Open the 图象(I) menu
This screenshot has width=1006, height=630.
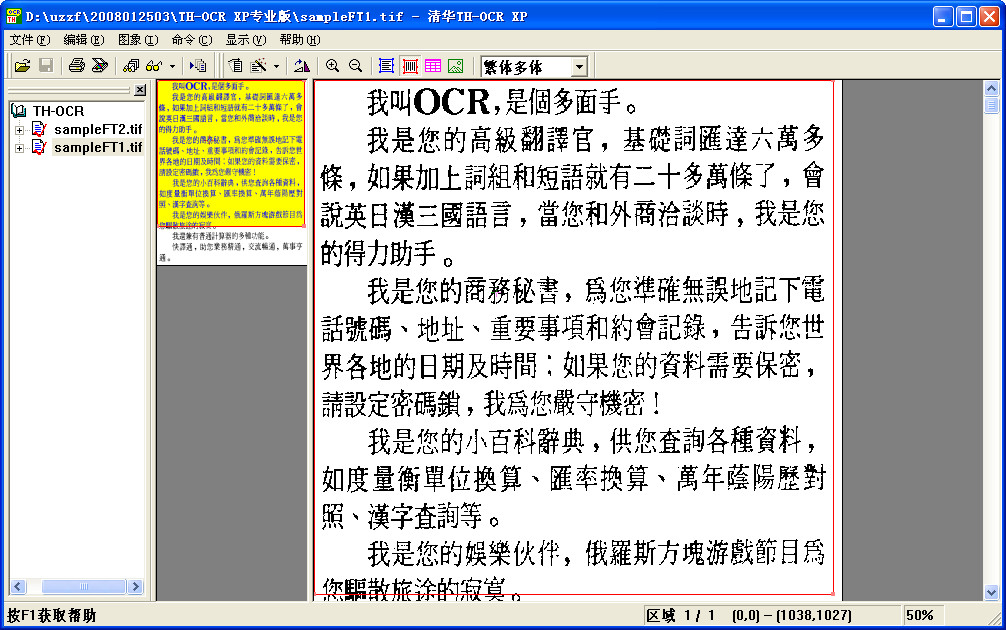click(138, 40)
